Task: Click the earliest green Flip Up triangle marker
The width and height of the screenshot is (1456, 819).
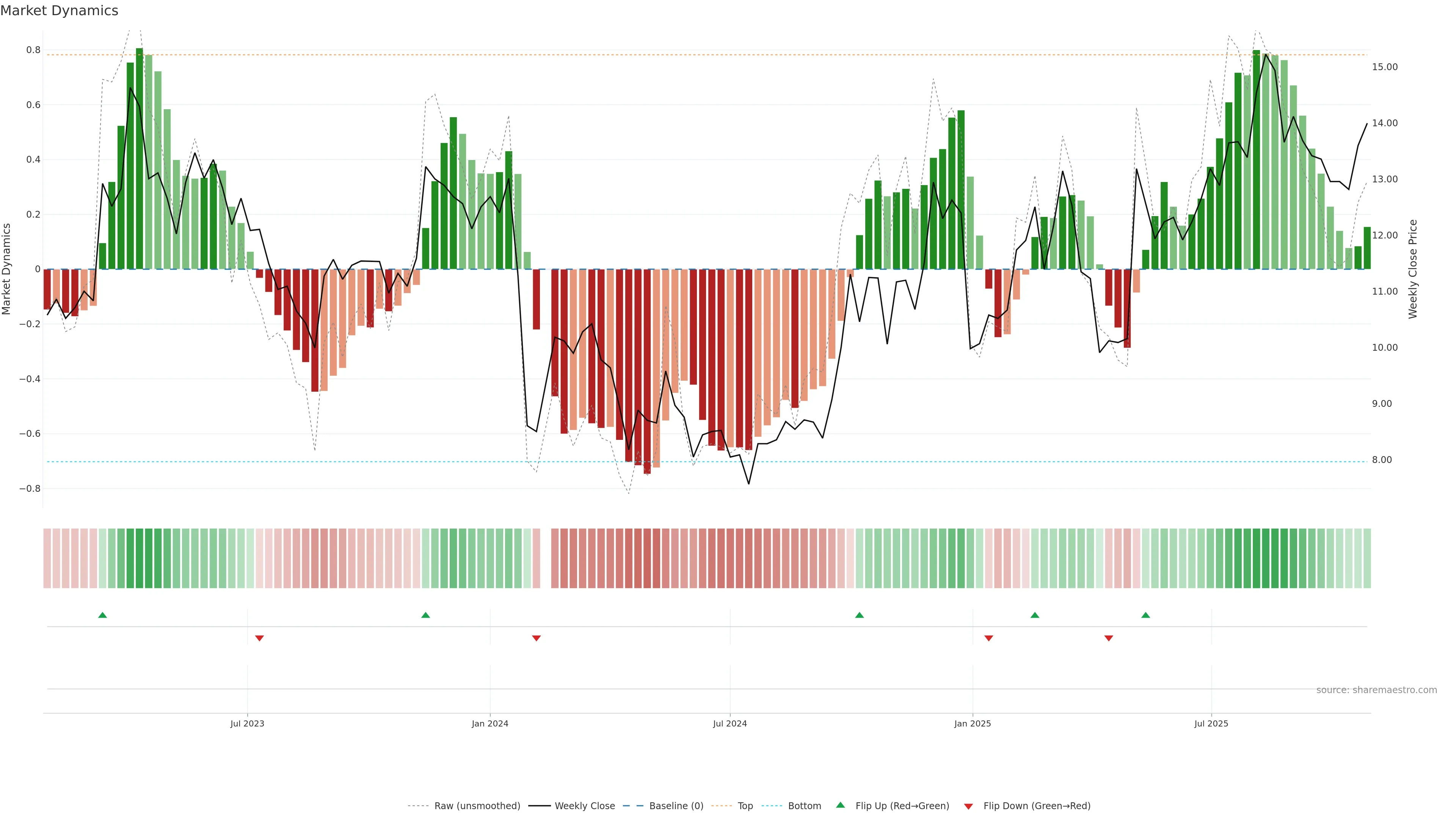Action: (x=102, y=615)
